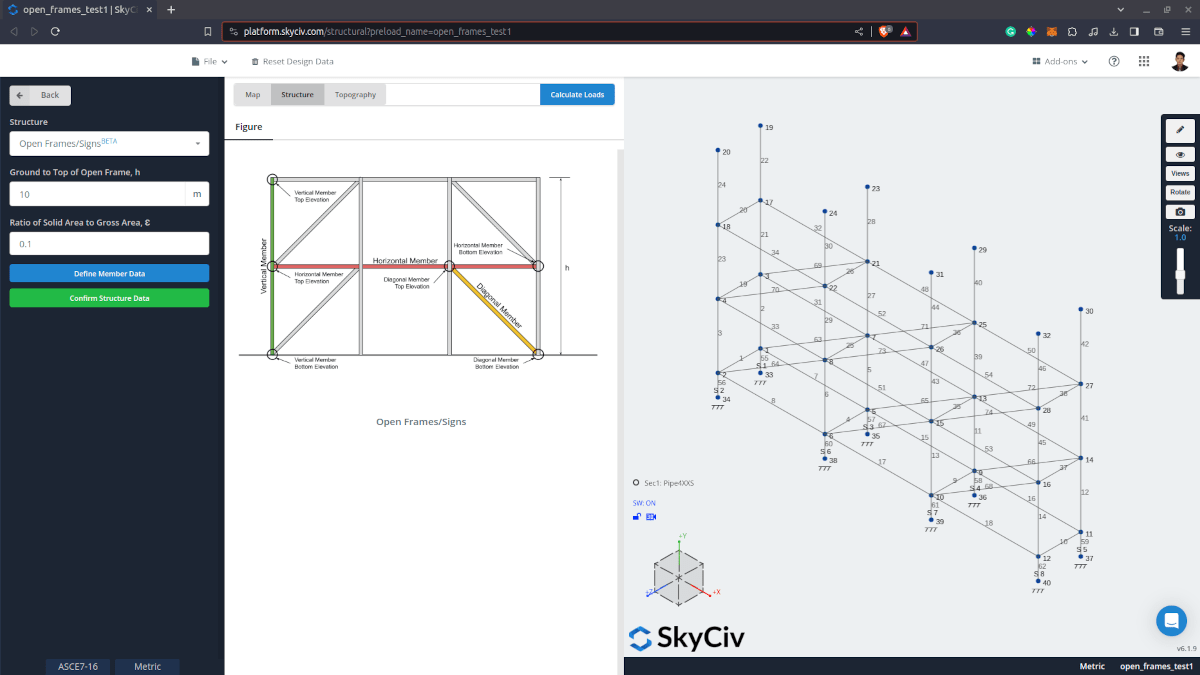This screenshot has width=1200, height=675.
Task: Open the apps grid menu
Action: 1144,61
